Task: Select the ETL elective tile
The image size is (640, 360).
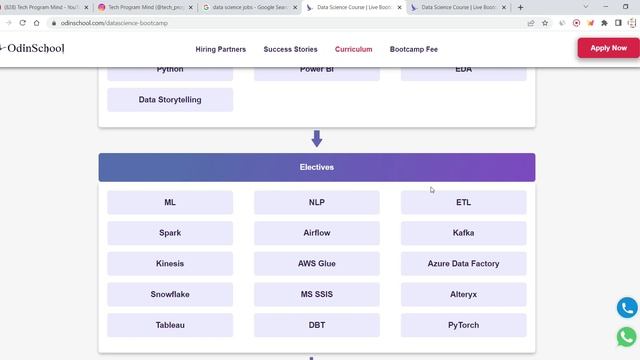Action: (x=463, y=202)
